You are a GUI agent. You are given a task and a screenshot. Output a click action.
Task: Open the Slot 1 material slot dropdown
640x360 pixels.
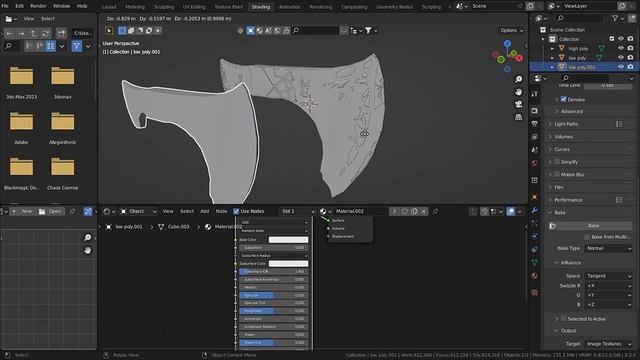click(x=298, y=211)
